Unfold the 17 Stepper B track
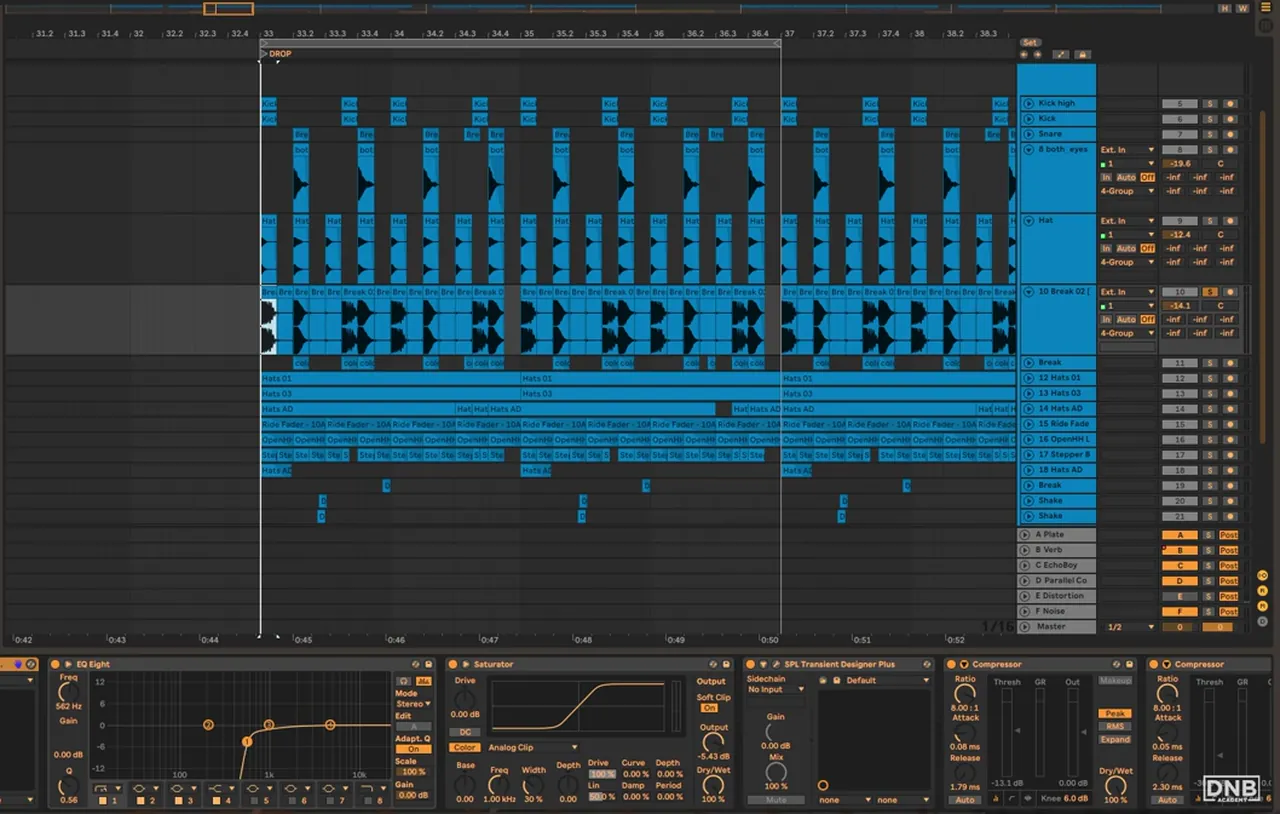This screenshot has height=814, width=1280. pos(1028,455)
